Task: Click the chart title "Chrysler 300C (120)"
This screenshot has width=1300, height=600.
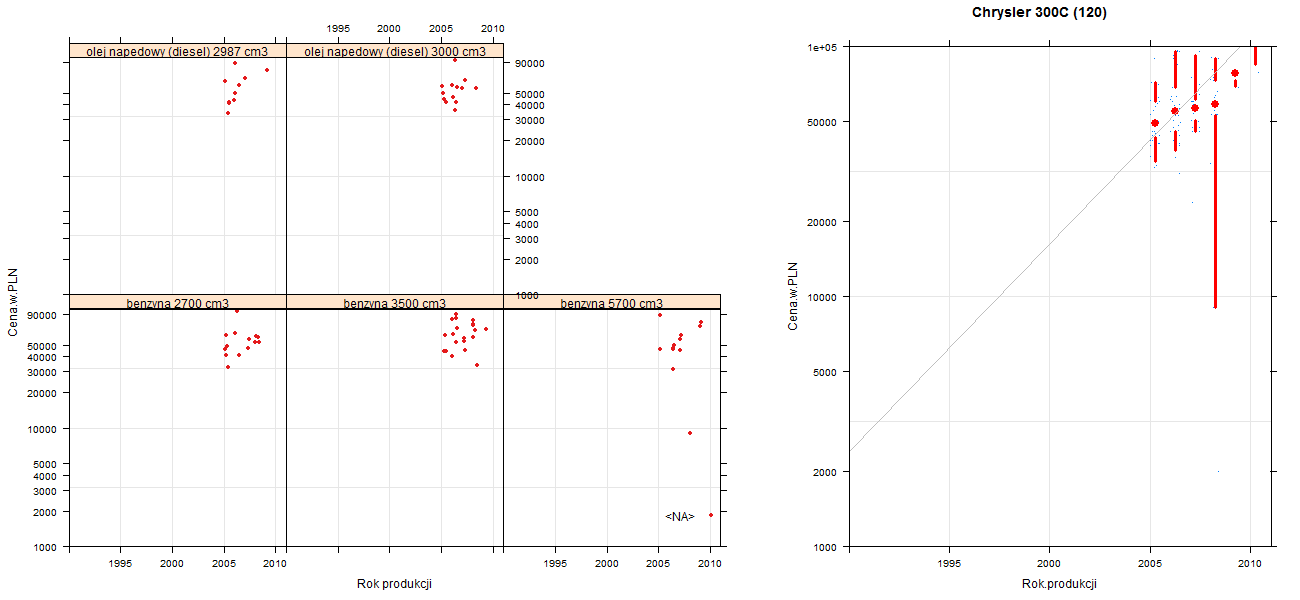Action: 1039,13
